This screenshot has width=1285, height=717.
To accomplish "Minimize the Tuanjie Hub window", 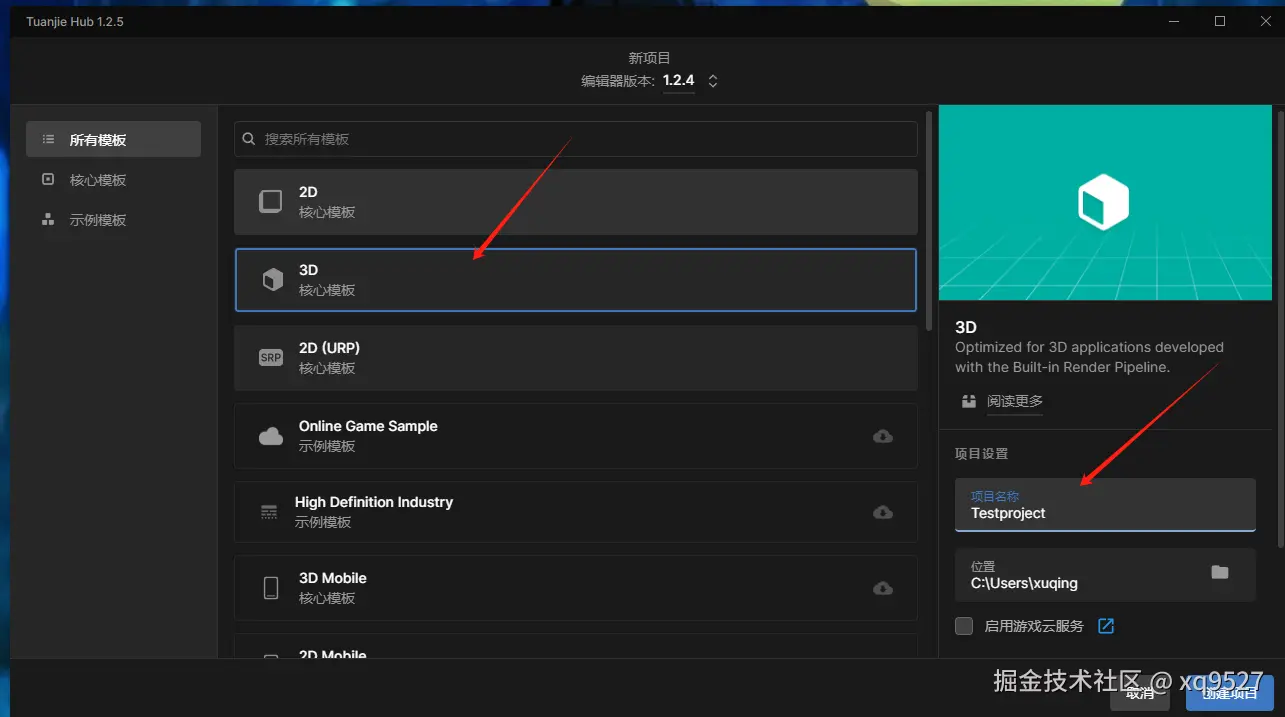I will point(1174,21).
